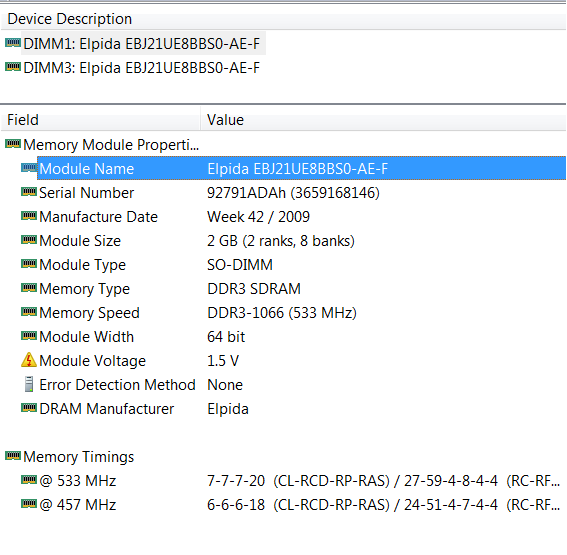Screen dimensions: 567x555
Task: Click the DIMM3 memory module icon
Action: click(13, 67)
